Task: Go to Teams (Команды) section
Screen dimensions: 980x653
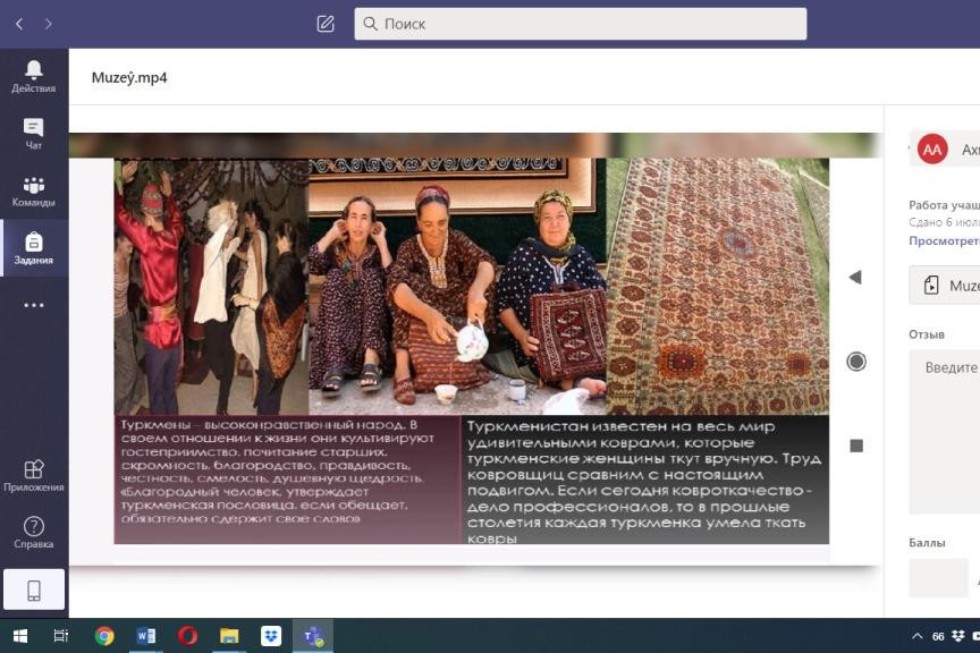Action: pos(34,191)
